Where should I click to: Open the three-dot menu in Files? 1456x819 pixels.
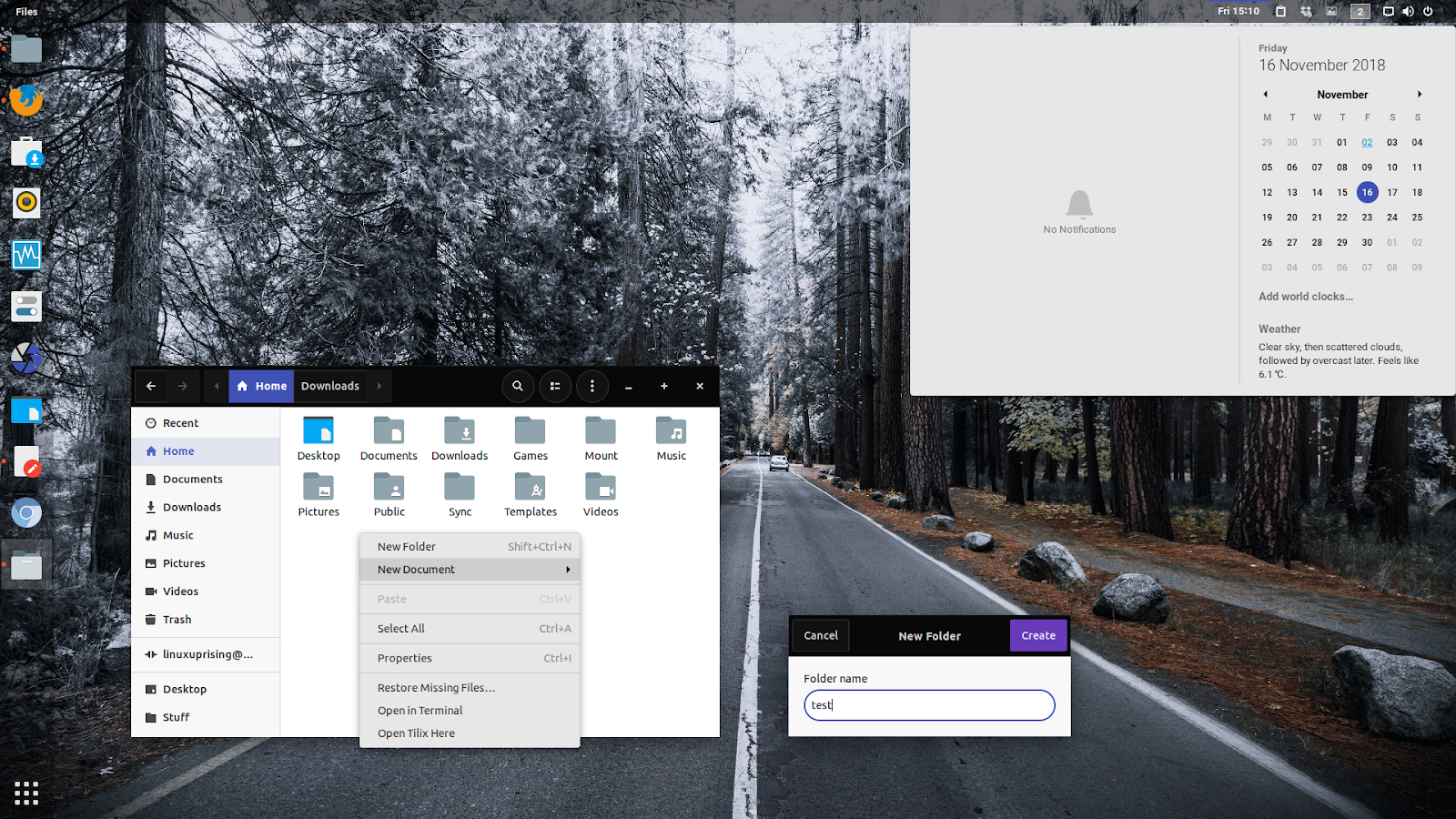tap(592, 386)
